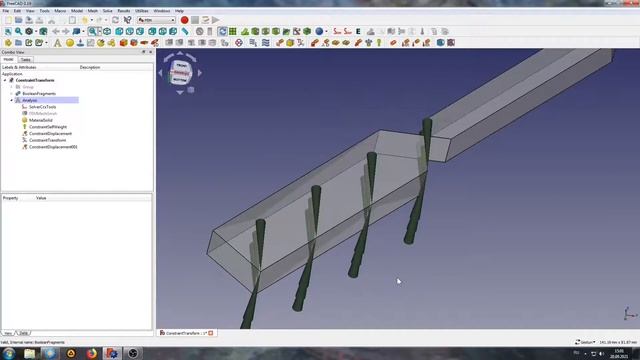Image resolution: width=640 pixels, height=360 pixels.
Task: Click the blue sphere solver icon
Action: pyautogui.click(x=319, y=31)
